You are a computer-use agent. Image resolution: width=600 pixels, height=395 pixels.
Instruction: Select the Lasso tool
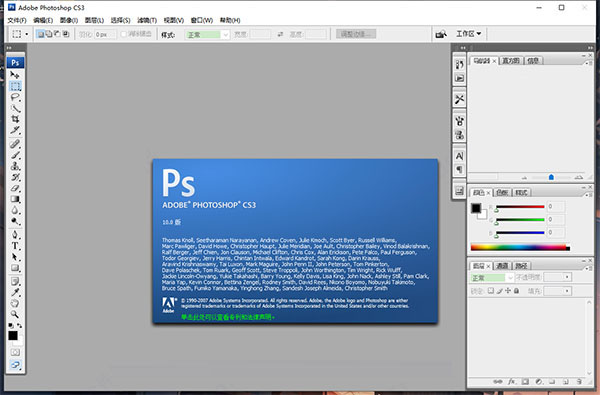[15, 97]
